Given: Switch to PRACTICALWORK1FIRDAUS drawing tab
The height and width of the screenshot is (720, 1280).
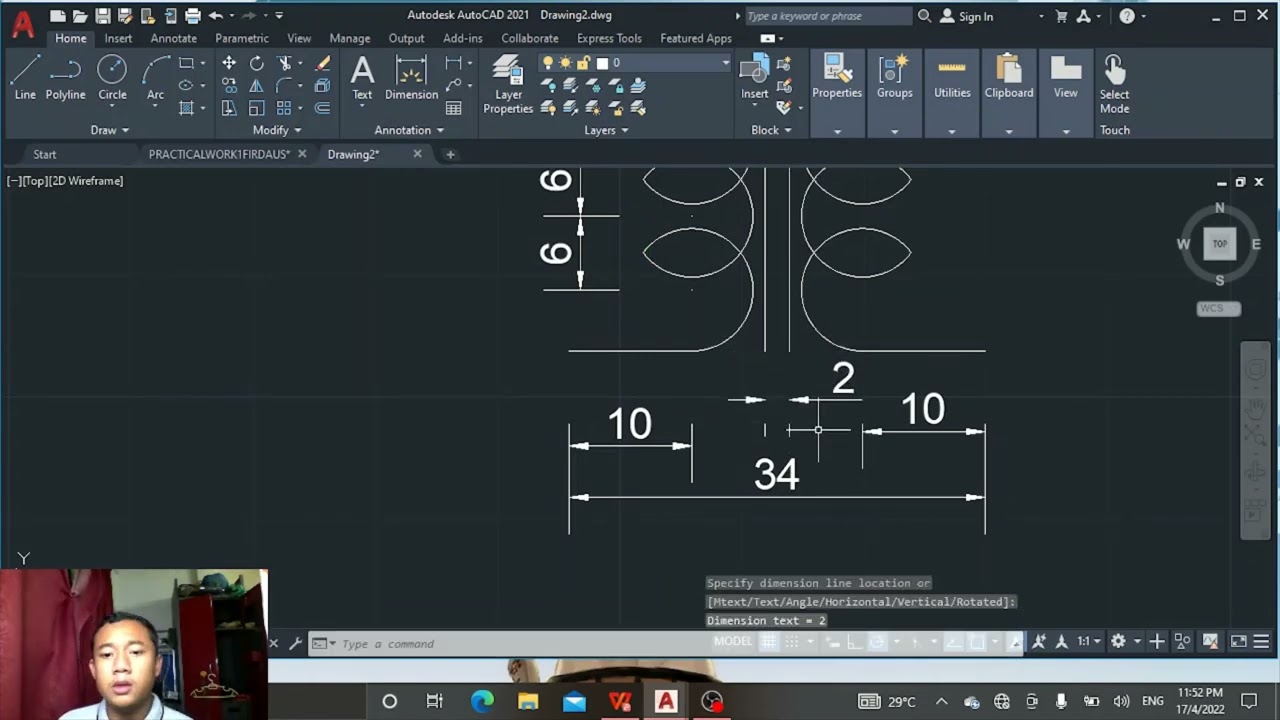Looking at the screenshot, I should pyautogui.click(x=219, y=154).
